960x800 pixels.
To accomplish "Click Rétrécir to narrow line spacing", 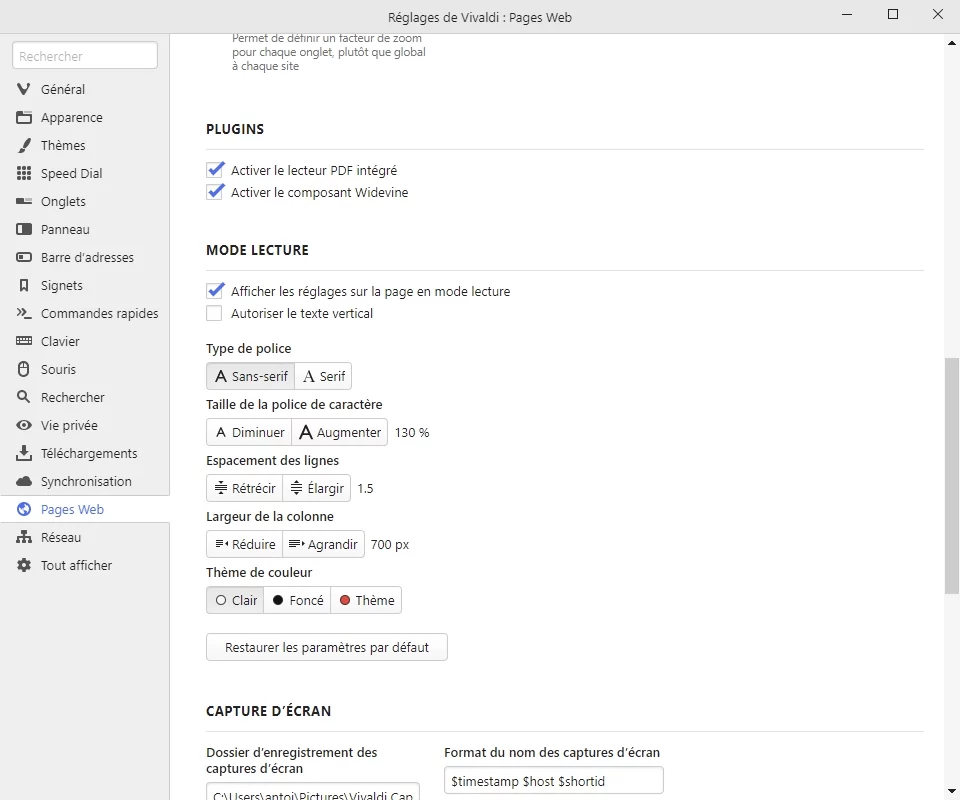I will tap(244, 488).
